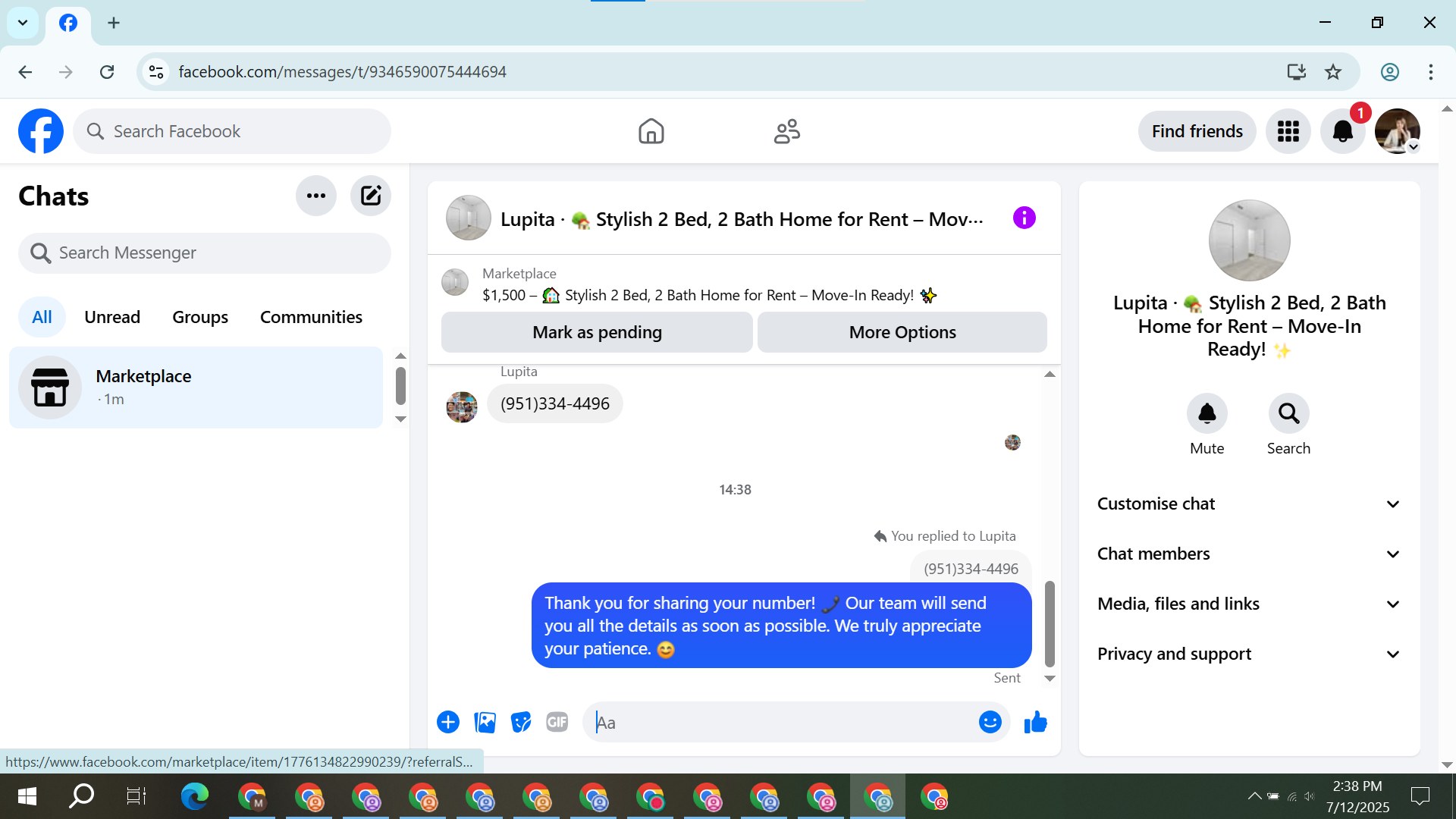The width and height of the screenshot is (1456, 819).
Task: Open the Facebook menu grid icon
Action: click(1288, 131)
